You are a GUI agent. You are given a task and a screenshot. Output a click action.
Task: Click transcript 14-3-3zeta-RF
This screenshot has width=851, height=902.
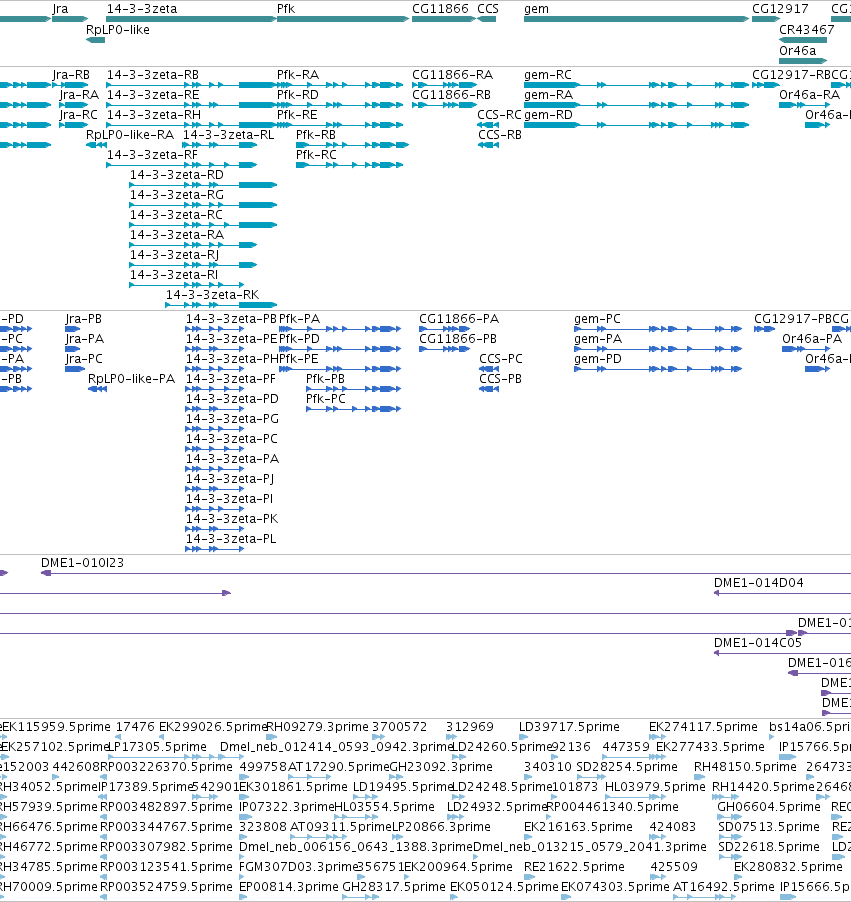tap(152, 155)
